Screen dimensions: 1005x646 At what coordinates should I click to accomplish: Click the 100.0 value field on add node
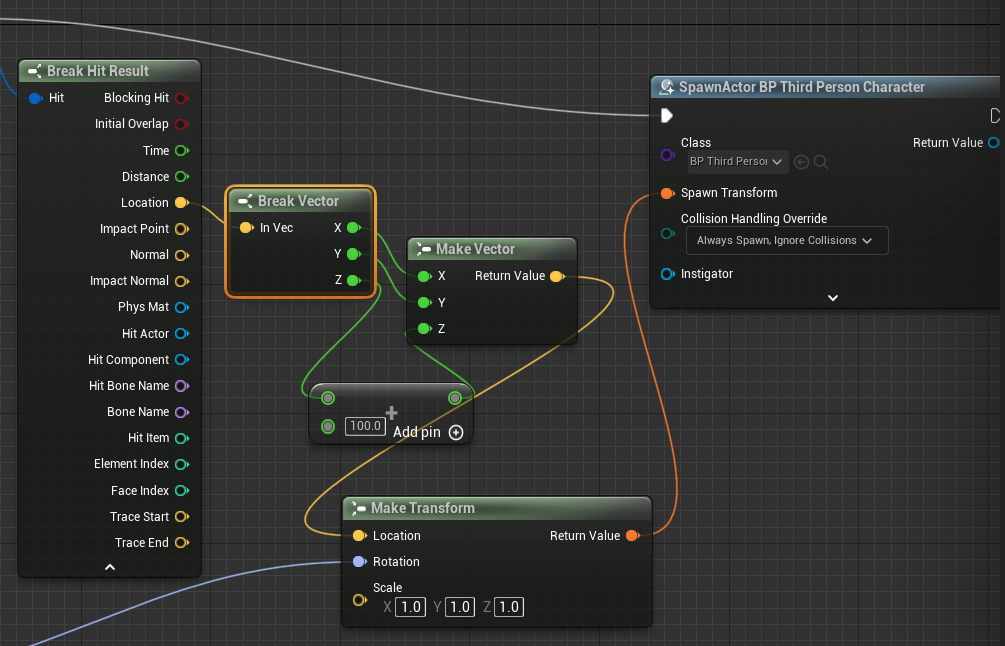(365, 427)
